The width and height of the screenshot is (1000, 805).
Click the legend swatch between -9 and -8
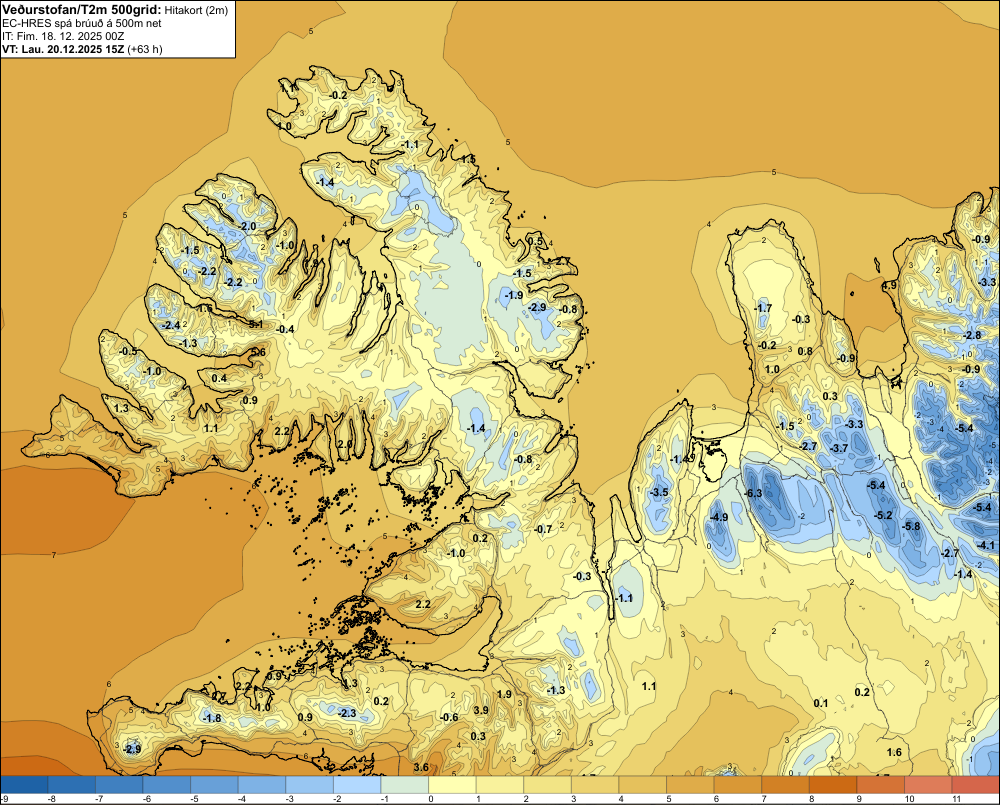[24, 785]
